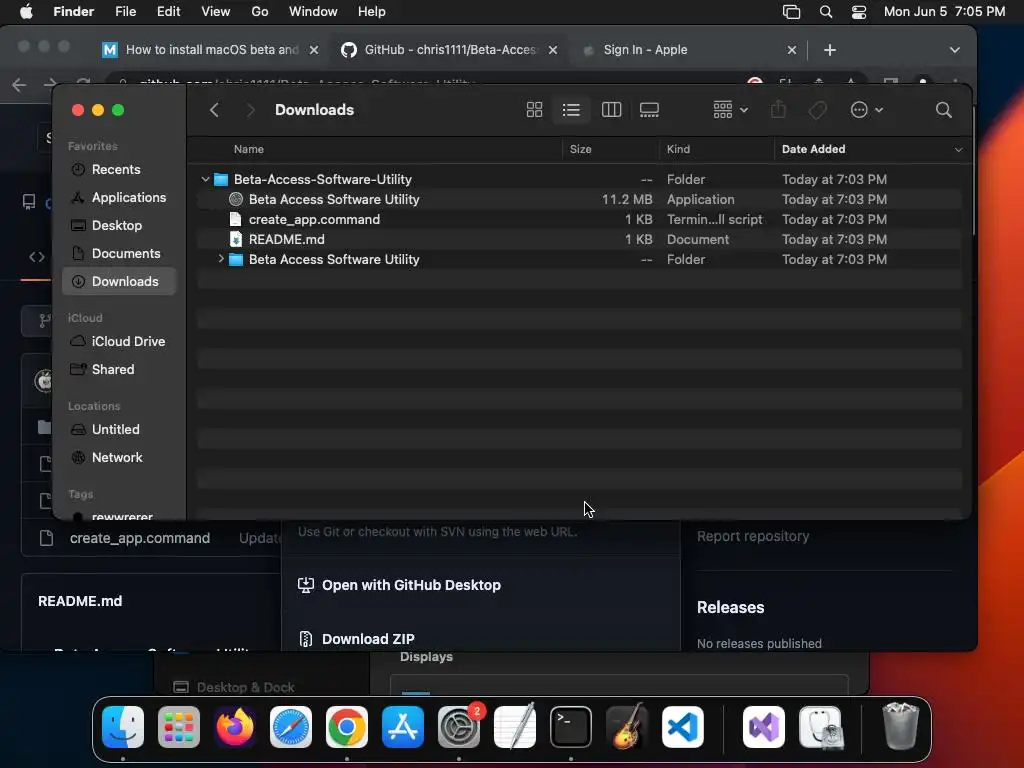
Task: Launch Google Chrome from the Dock
Action: pos(347,727)
